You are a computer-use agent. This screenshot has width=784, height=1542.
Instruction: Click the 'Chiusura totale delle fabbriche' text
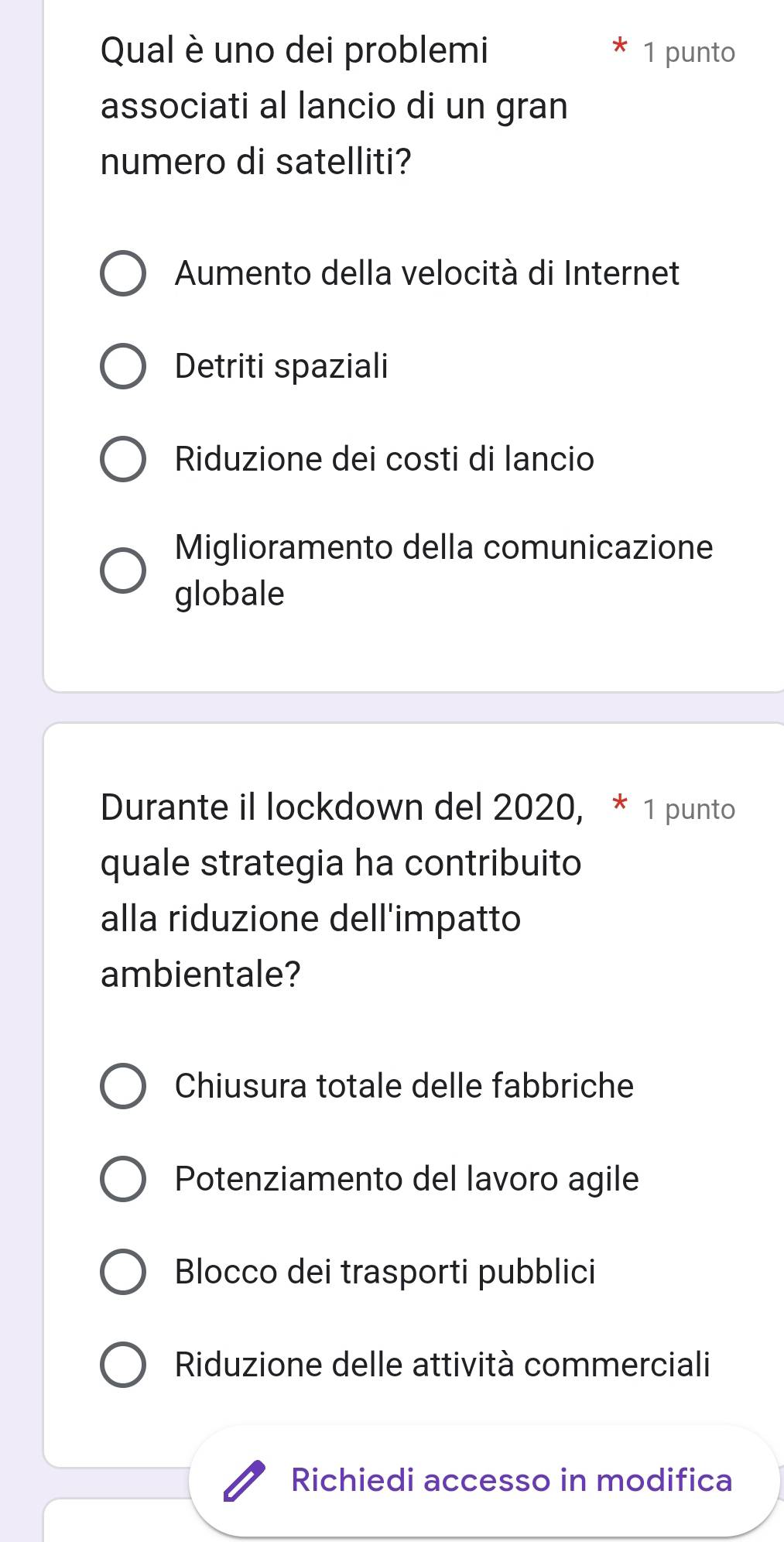point(404,1086)
